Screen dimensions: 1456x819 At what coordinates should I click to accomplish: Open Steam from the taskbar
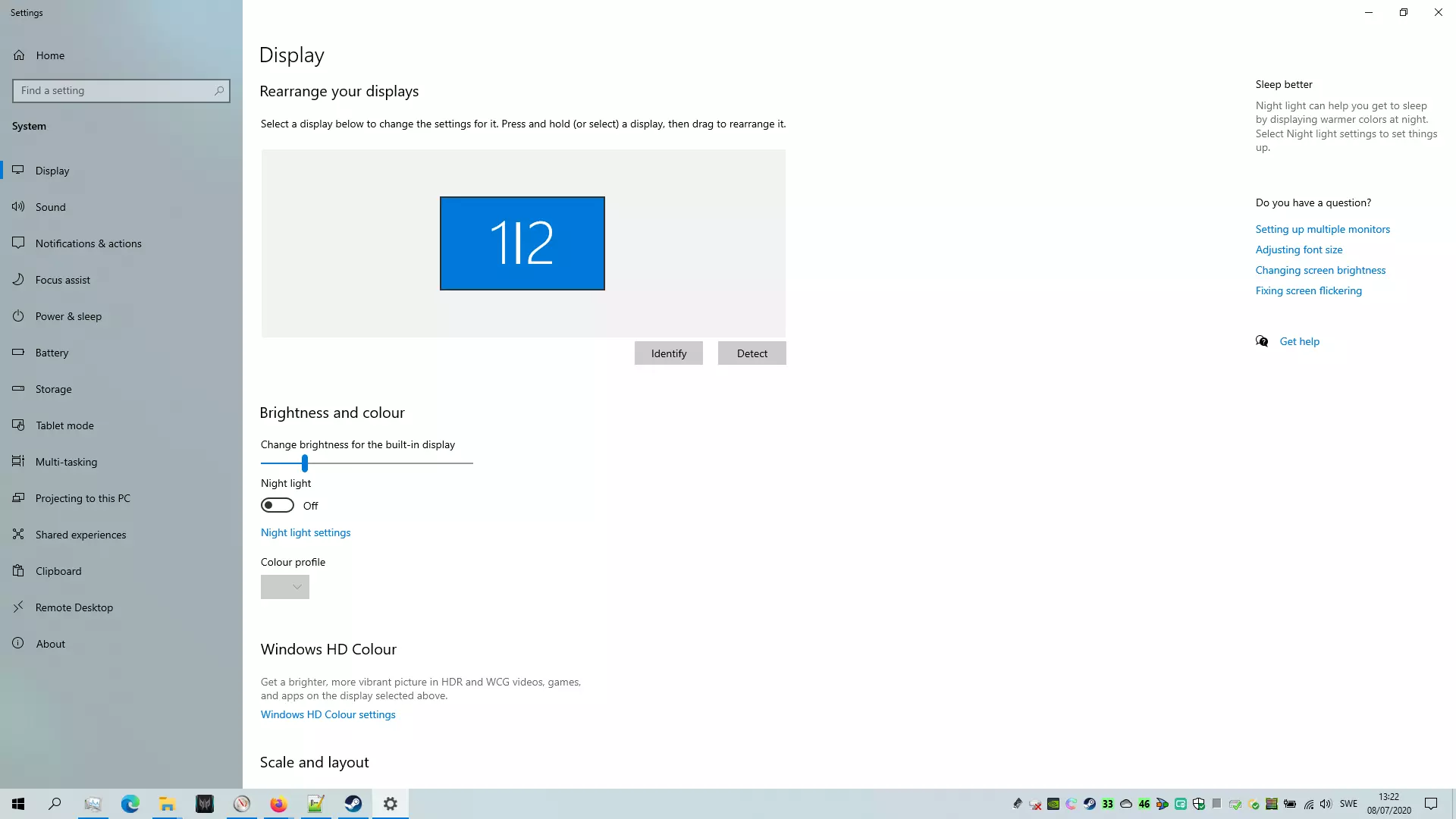pyautogui.click(x=353, y=804)
